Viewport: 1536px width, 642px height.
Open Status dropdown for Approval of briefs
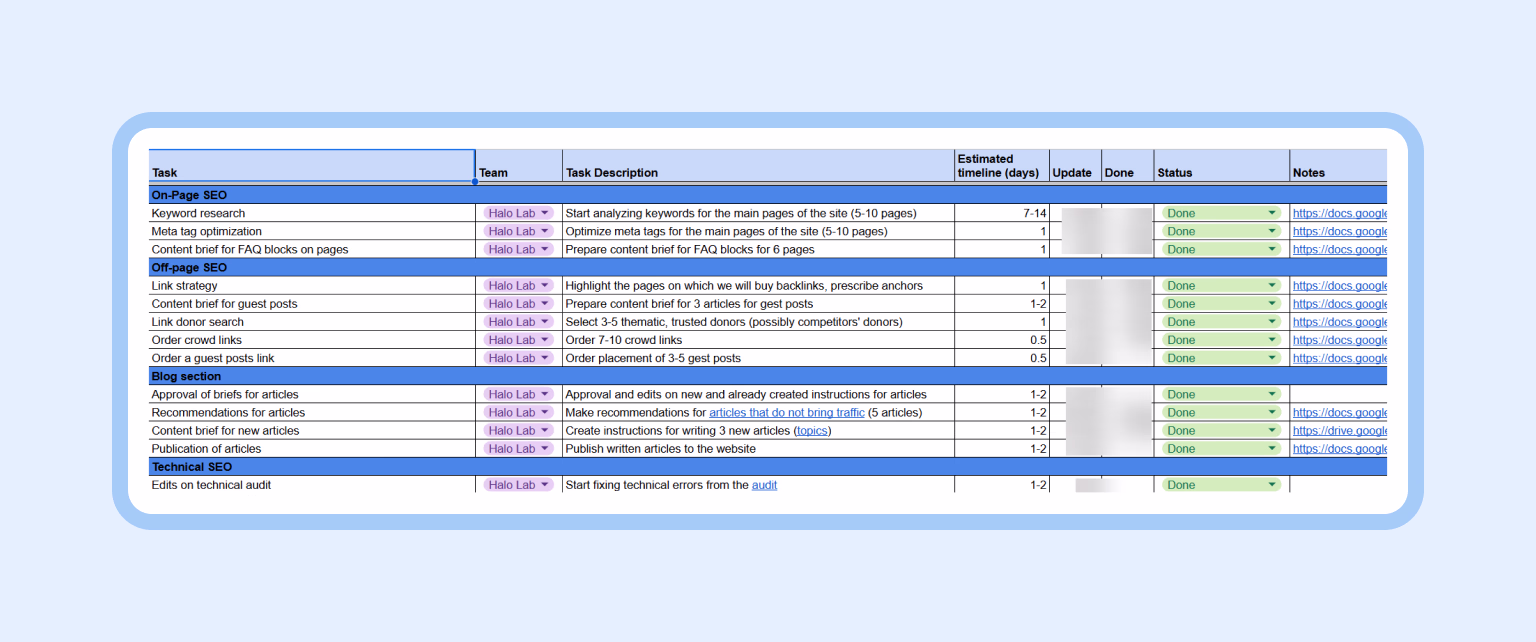click(x=1221, y=394)
